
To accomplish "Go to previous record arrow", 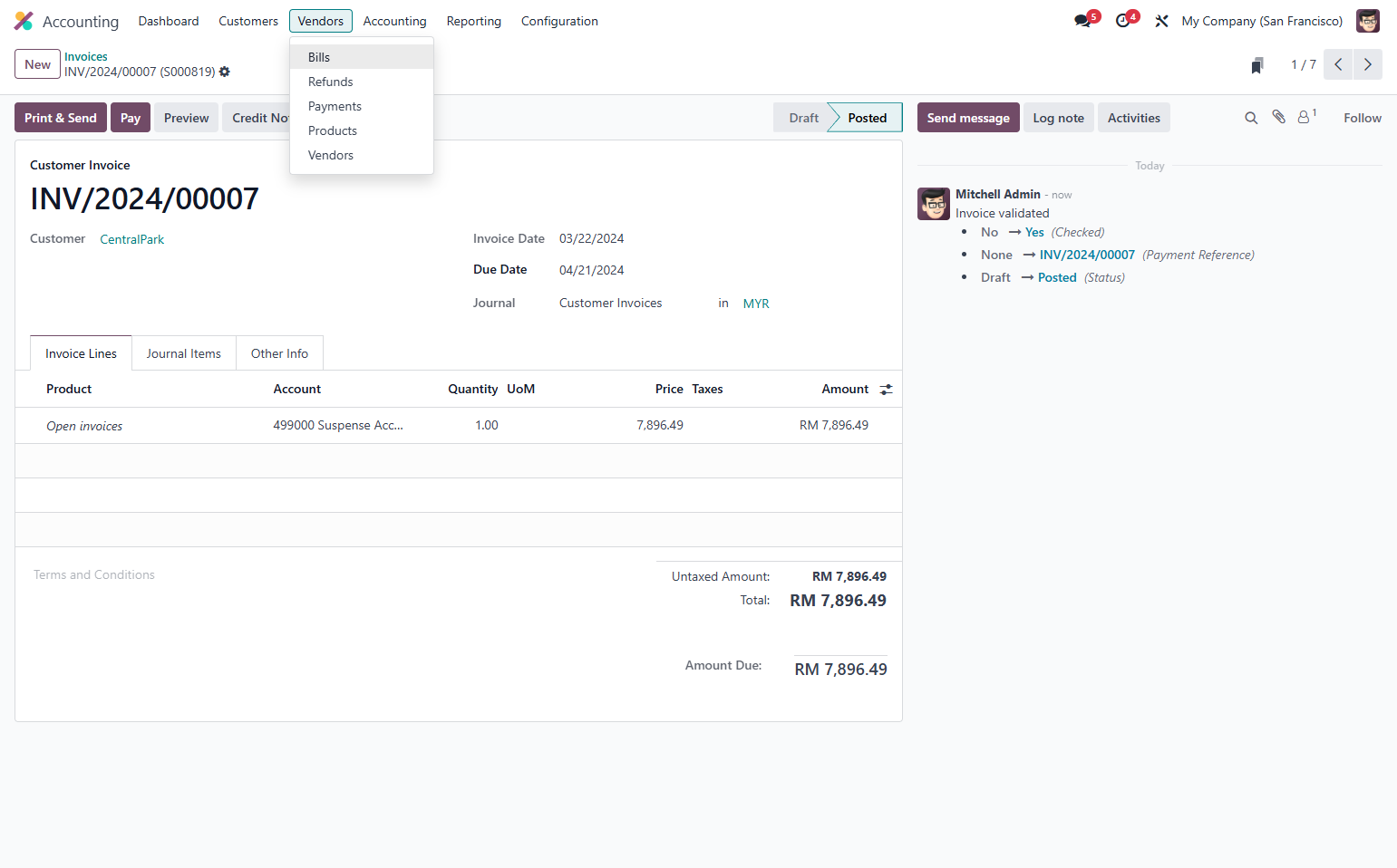I will [1338, 64].
